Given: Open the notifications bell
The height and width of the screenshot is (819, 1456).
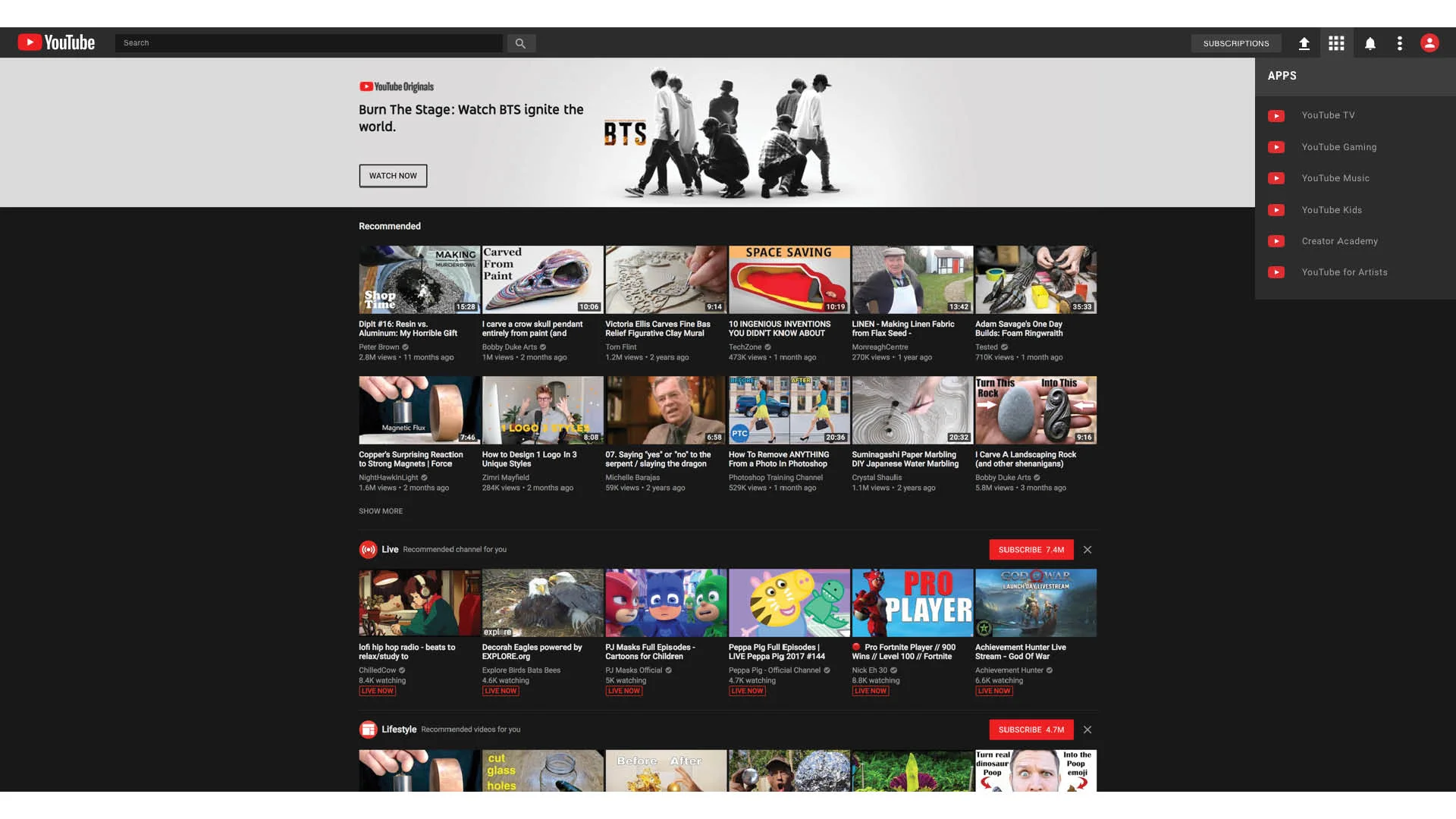Looking at the screenshot, I should 1370,43.
